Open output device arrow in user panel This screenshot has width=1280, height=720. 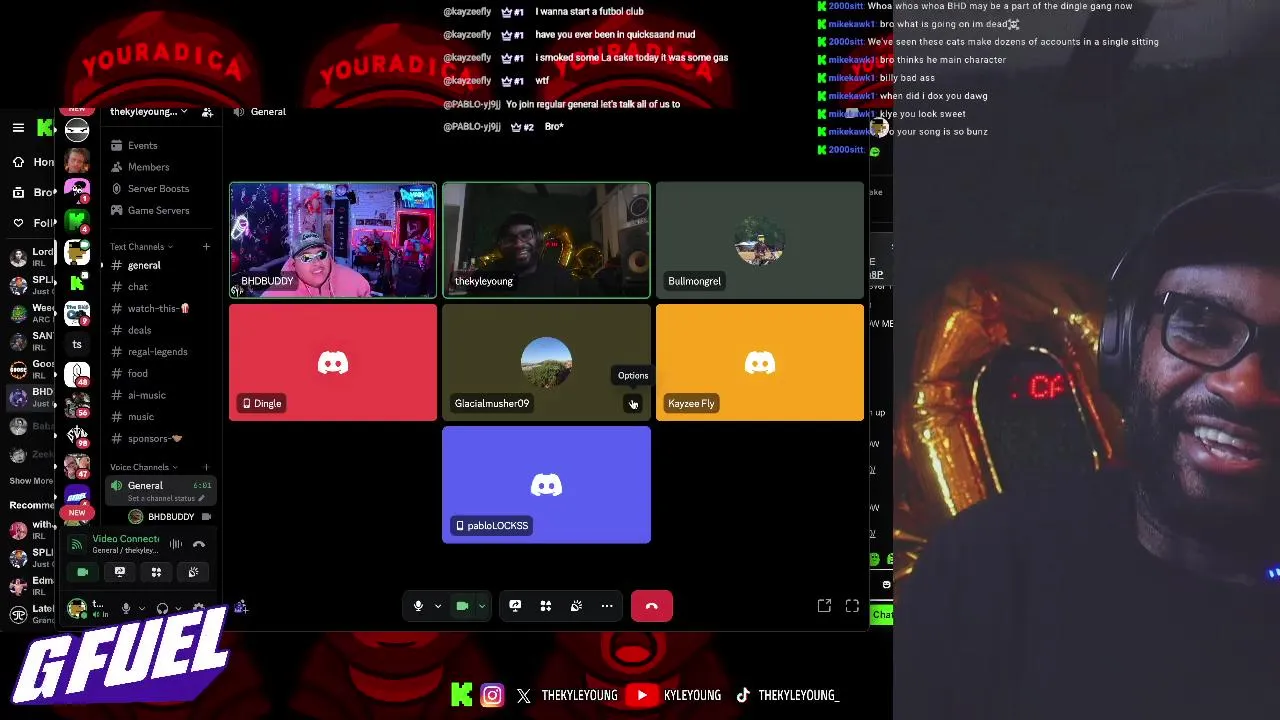point(177,608)
